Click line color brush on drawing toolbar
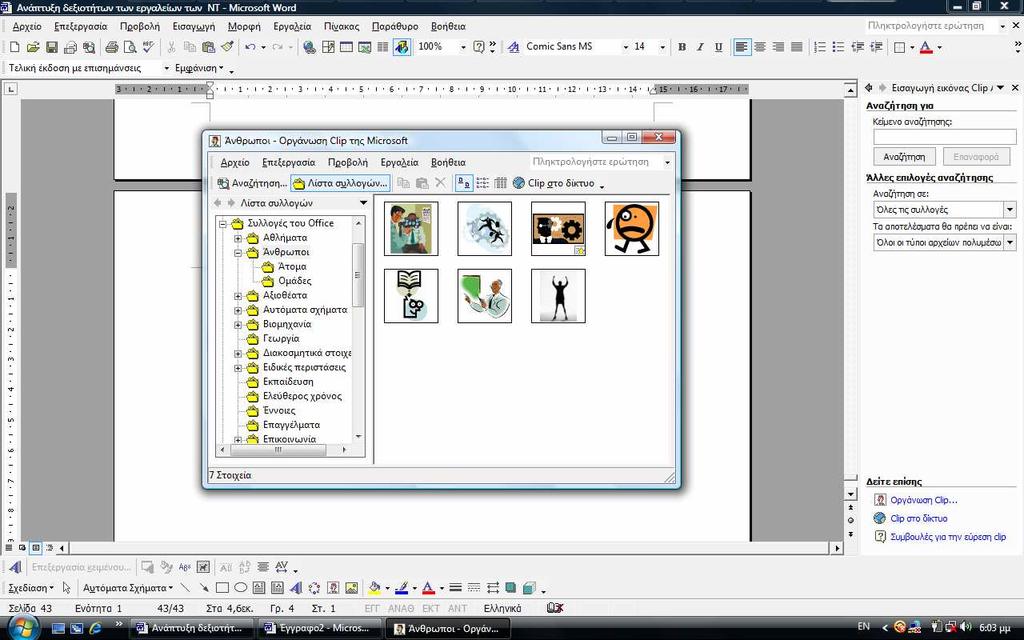The width and height of the screenshot is (1024, 640). pyautogui.click(x=402, y=588)
